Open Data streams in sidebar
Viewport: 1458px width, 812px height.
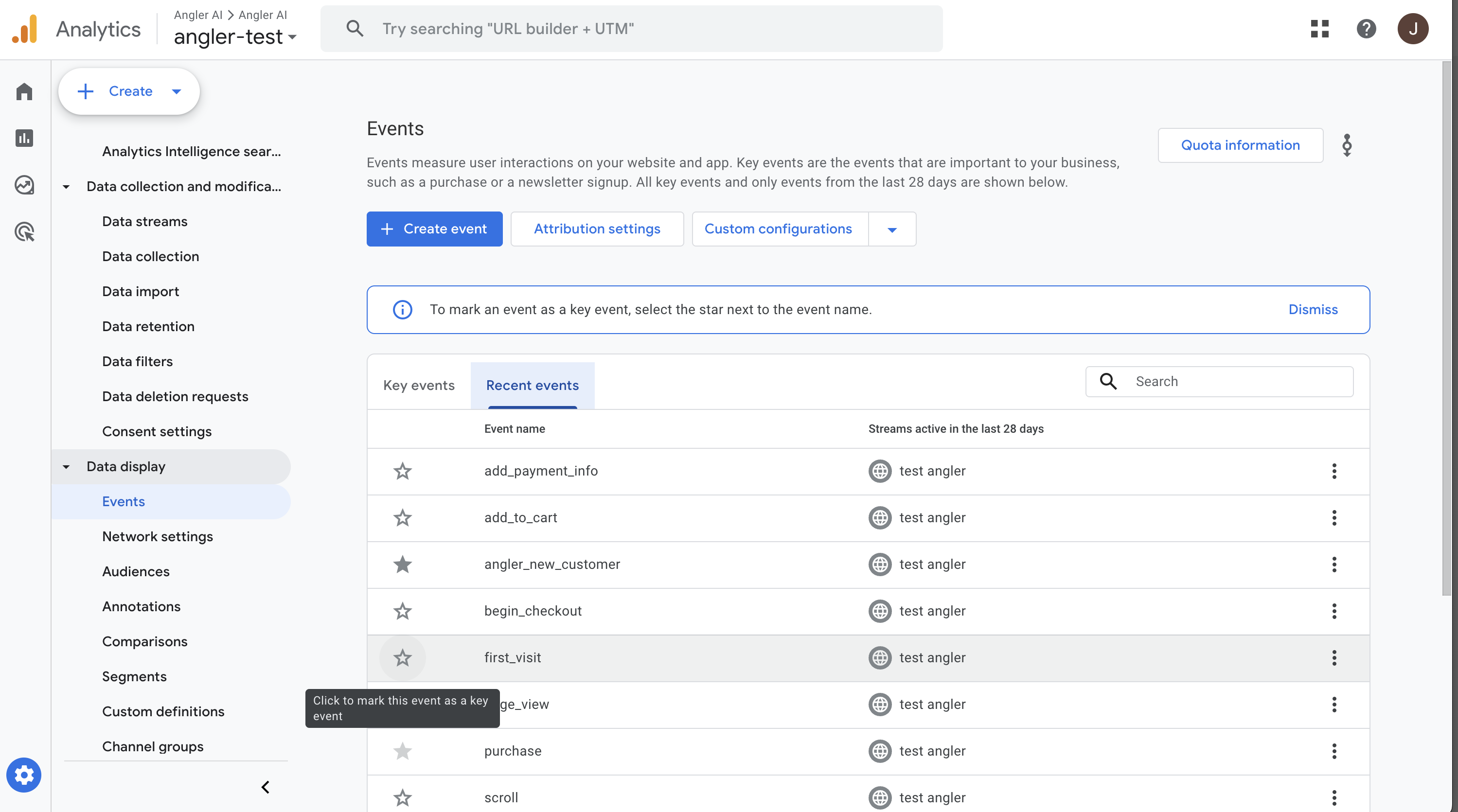tap(145, 221)
